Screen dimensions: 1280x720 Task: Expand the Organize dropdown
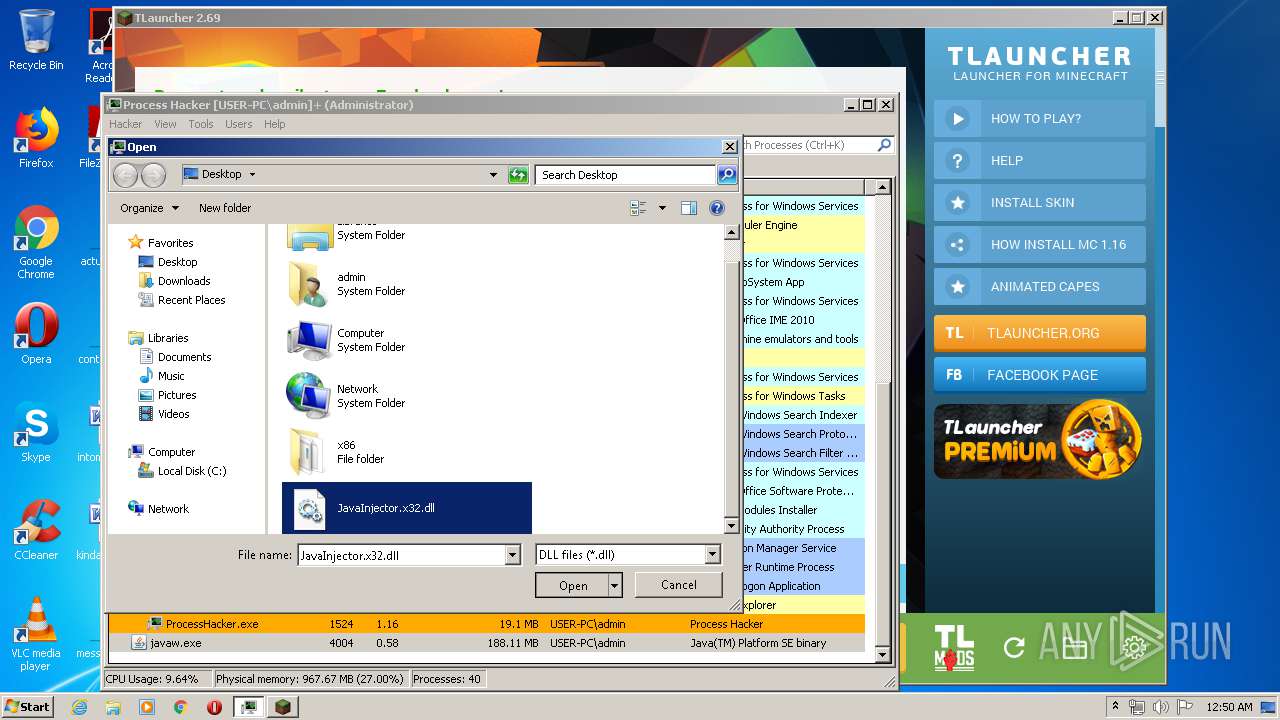(150, 208)
